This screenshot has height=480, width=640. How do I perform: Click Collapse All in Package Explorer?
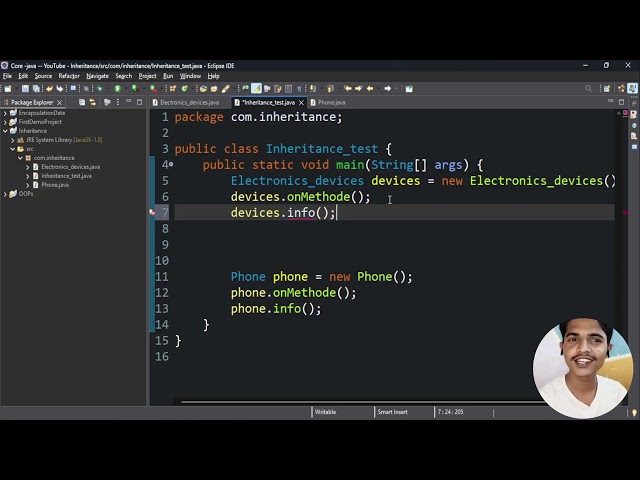point(82,102)
